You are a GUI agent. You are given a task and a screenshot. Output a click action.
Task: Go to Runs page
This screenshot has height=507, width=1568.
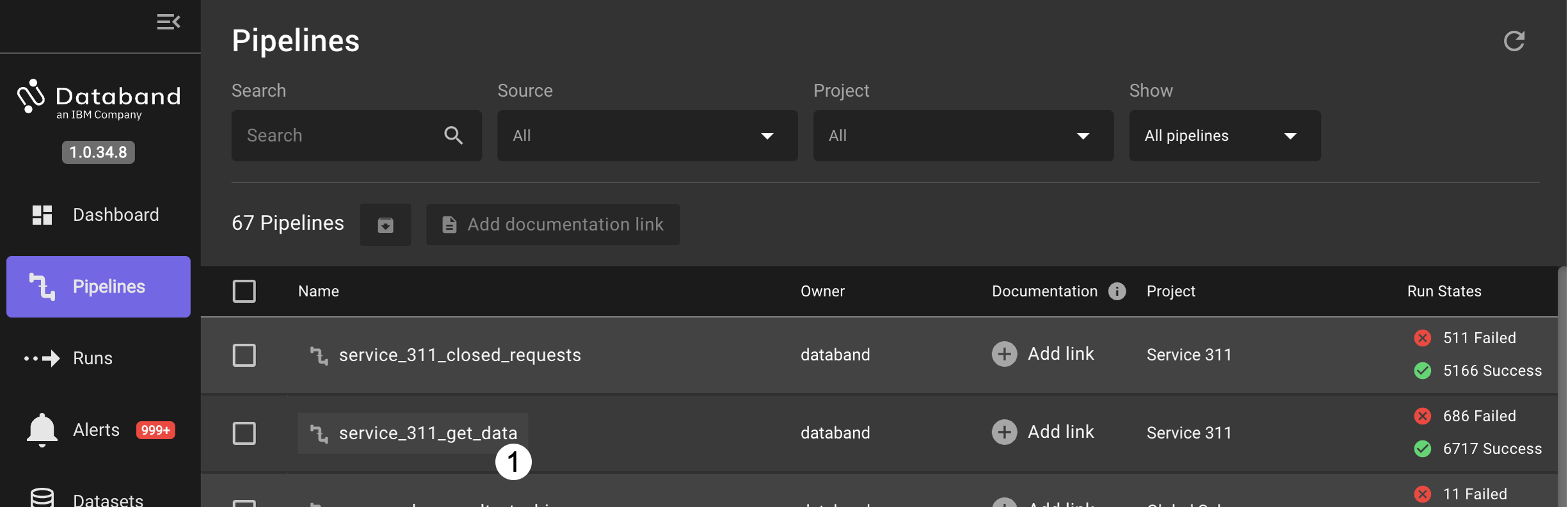click(99, 358)
